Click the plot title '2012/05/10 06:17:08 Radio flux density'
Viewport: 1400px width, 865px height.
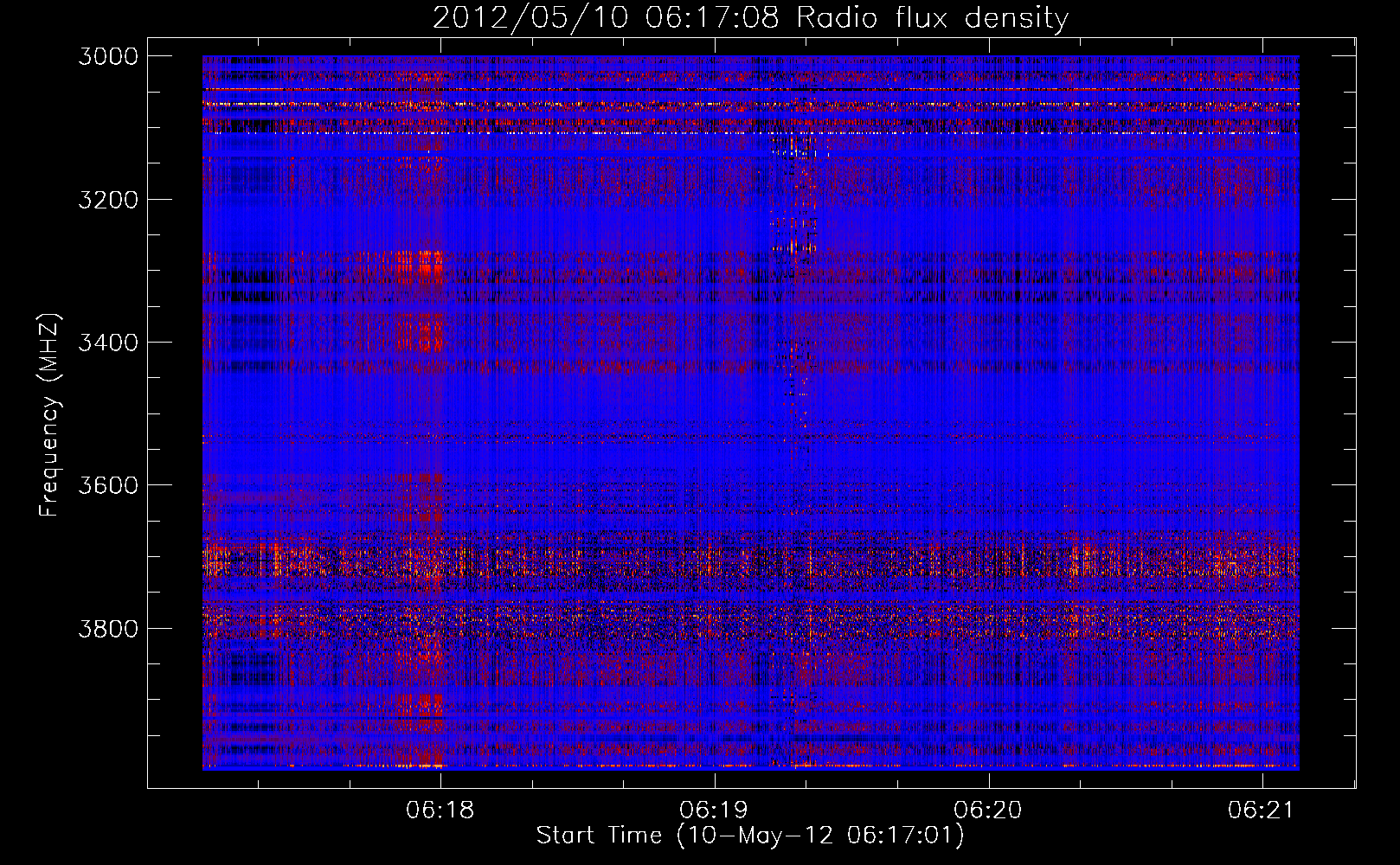(x=750, y=17)
